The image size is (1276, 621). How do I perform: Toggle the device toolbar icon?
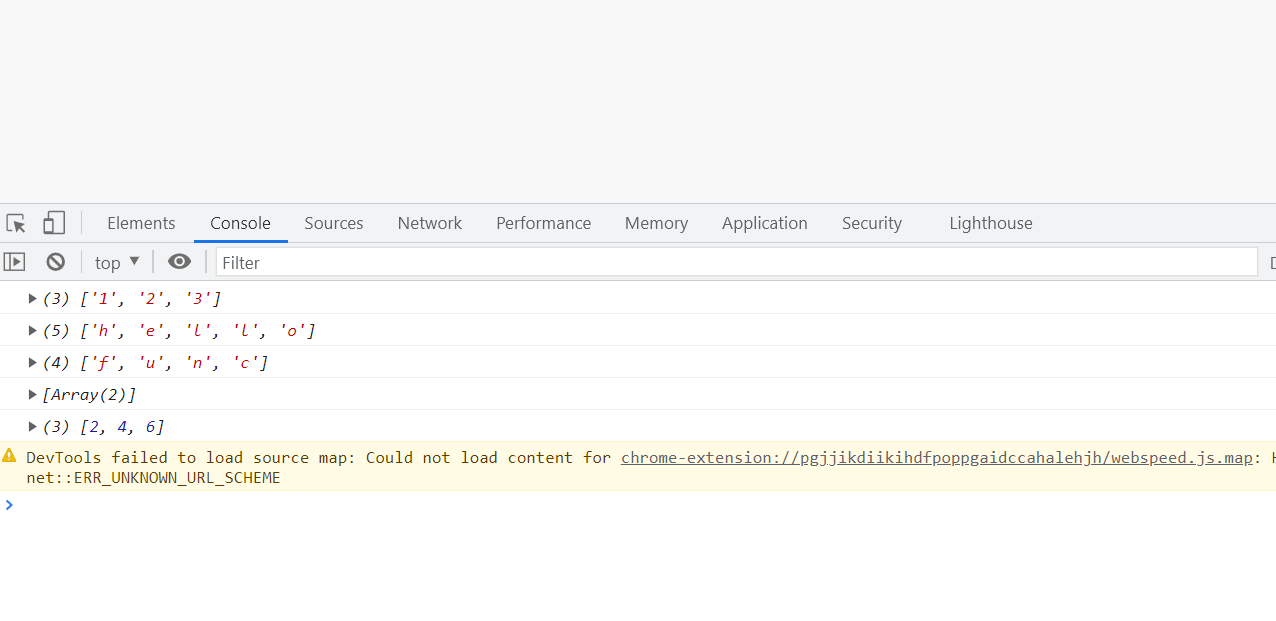54,223
